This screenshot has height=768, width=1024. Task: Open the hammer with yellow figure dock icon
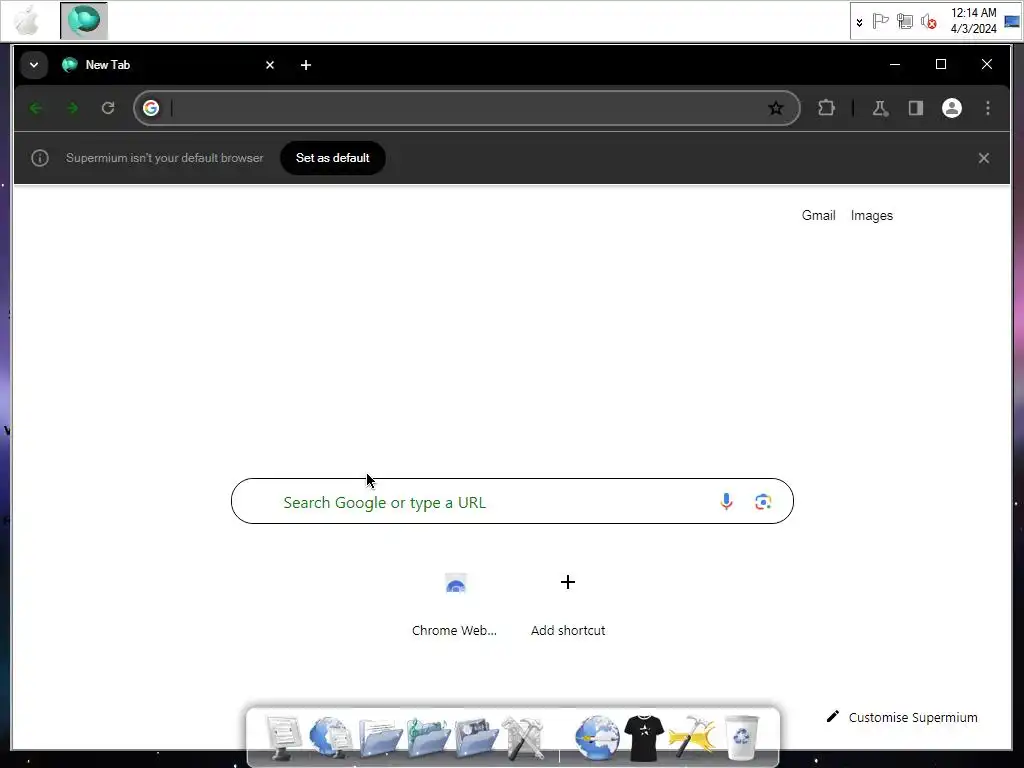(692, 738)
